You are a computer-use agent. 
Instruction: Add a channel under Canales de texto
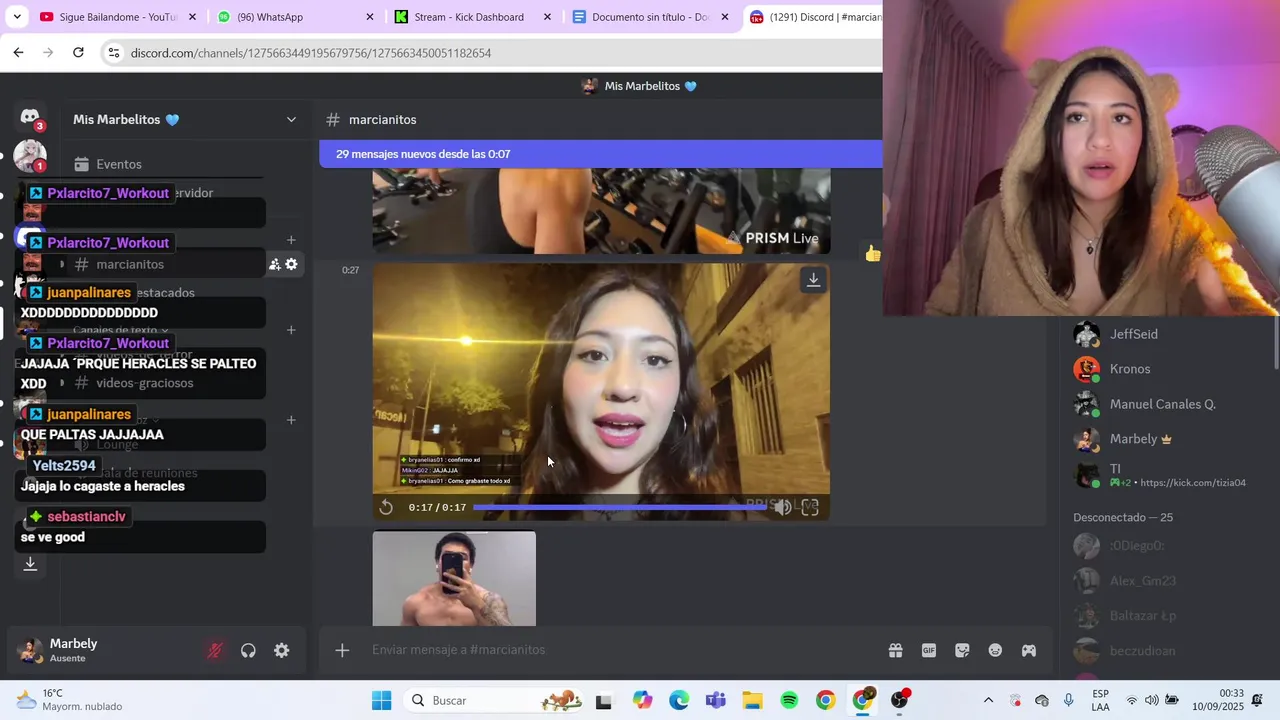click(291, 330)
